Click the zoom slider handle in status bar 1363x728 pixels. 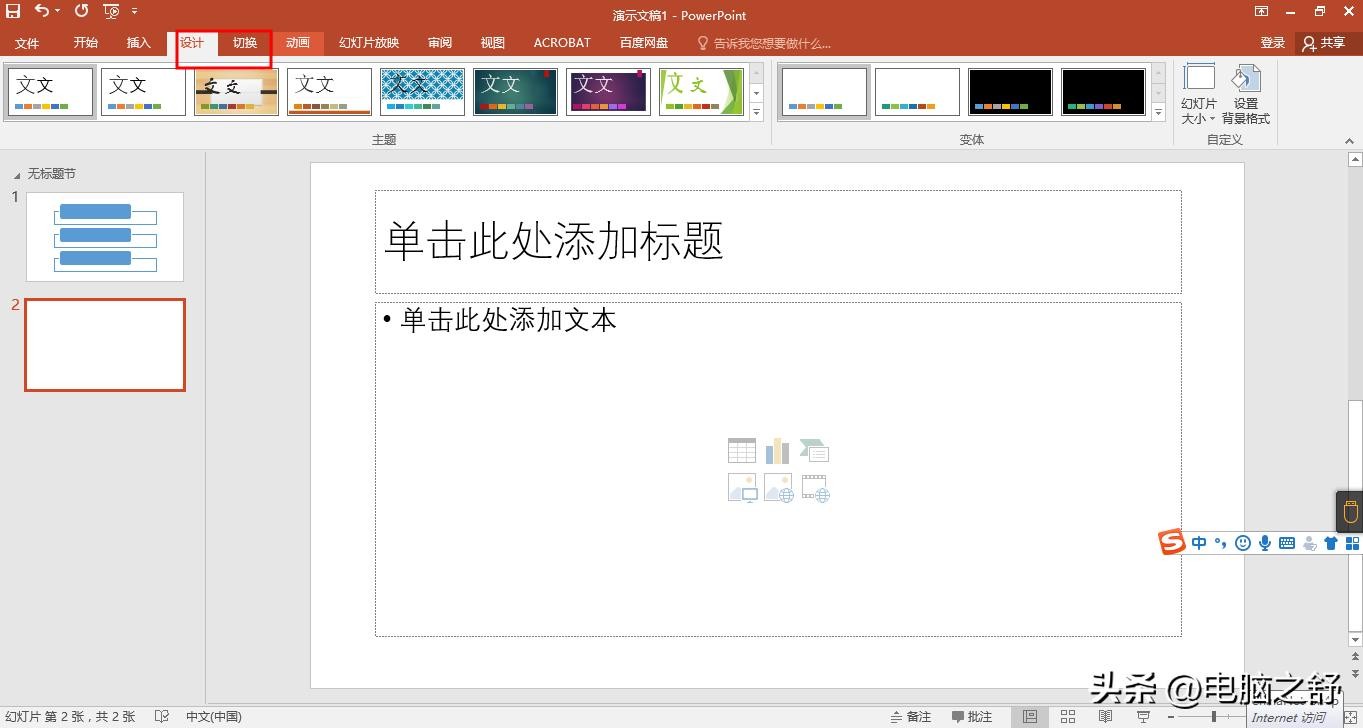coord(1213,716)
